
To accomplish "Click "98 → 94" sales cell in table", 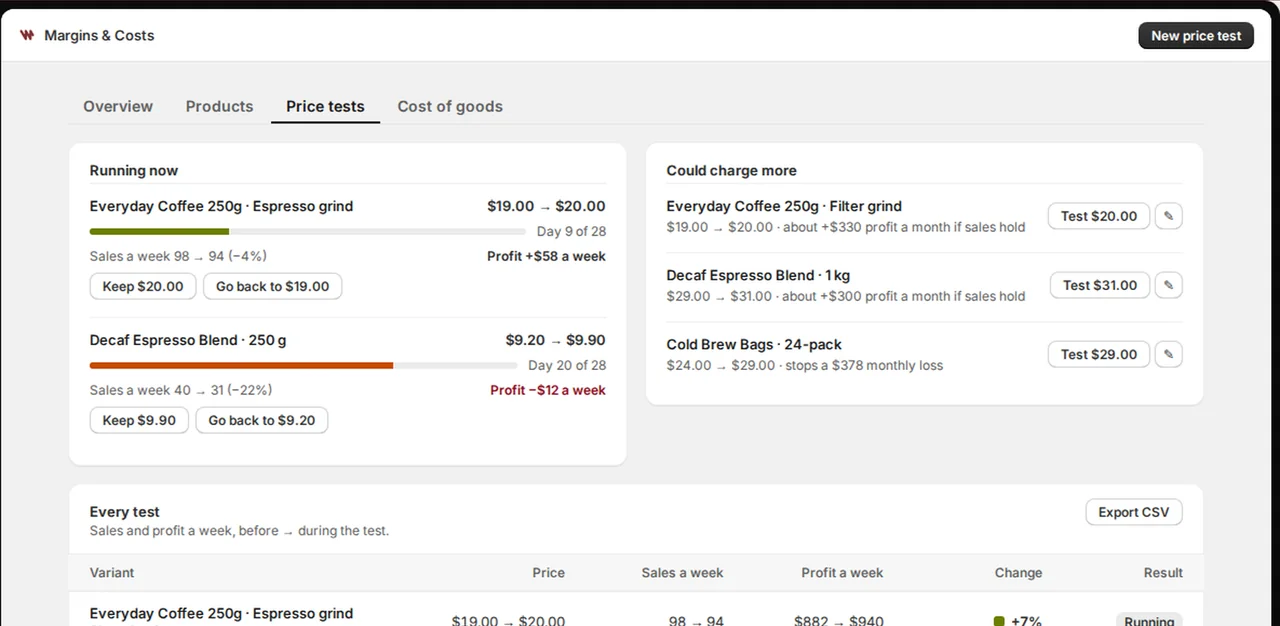I will pyautogui.click(x=696, y=621).
